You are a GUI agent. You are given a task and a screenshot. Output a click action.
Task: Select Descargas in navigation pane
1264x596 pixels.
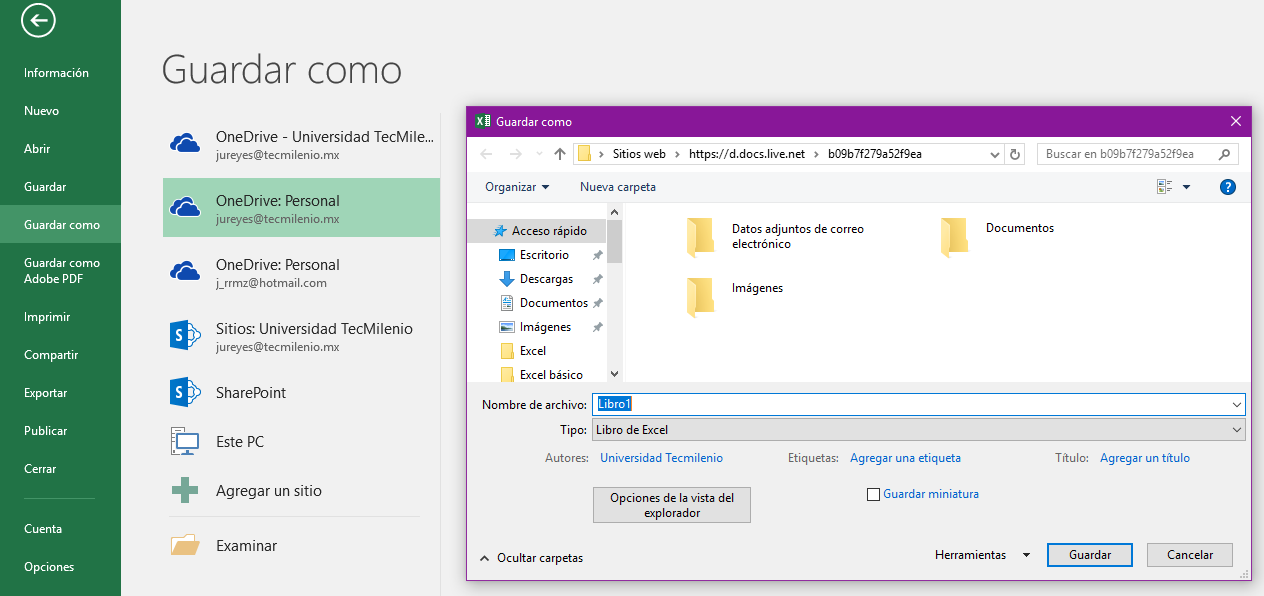547,279
